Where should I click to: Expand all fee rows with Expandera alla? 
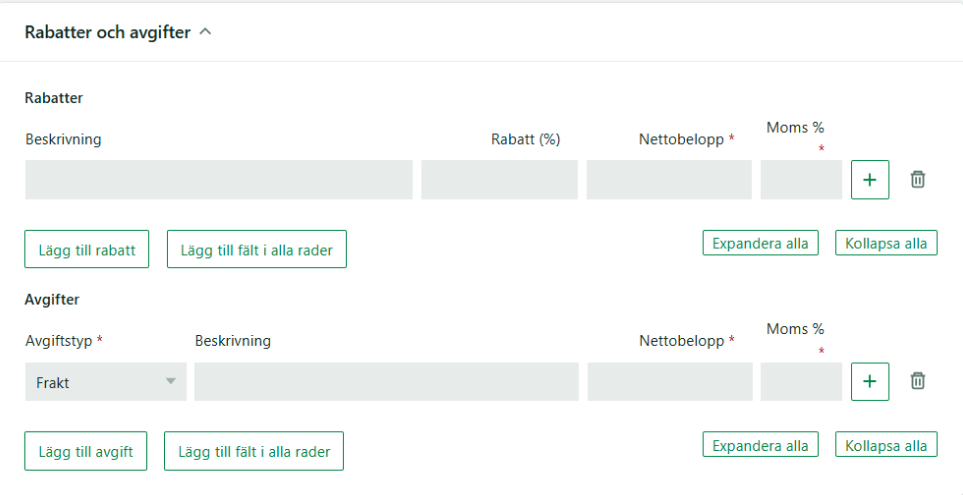pyautogui.click(x=760, y=444)
